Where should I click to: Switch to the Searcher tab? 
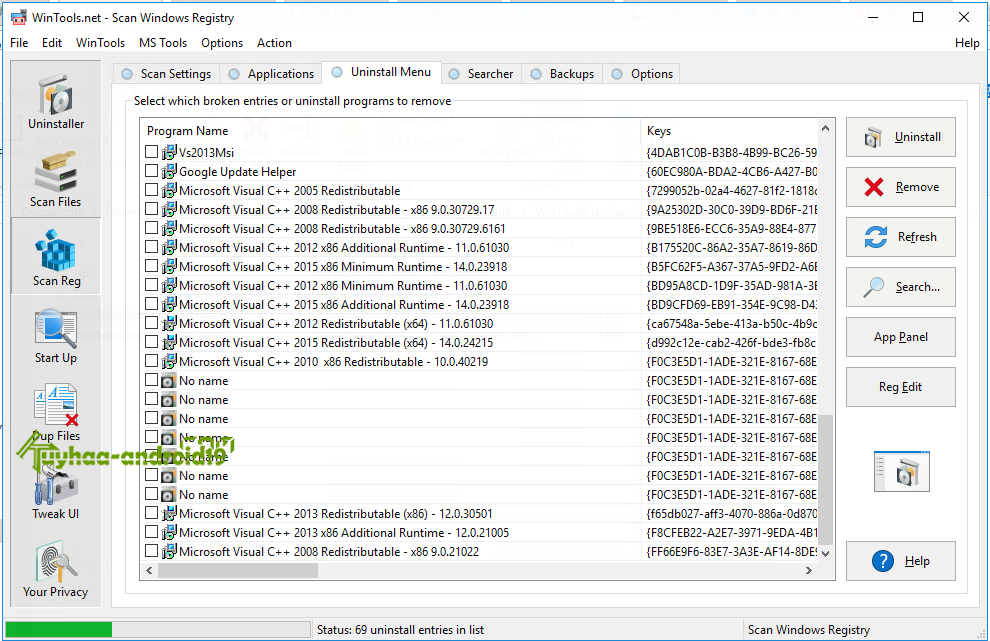(x=481, y=74)
